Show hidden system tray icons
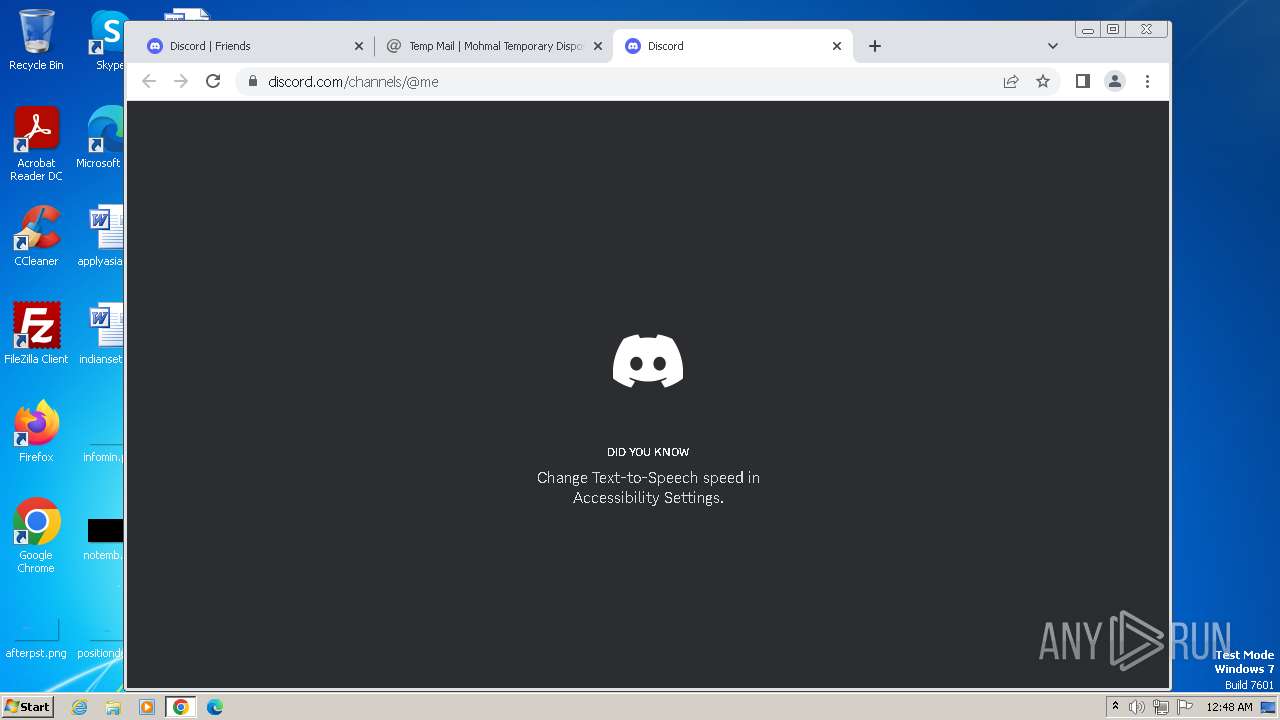The height and width of the screenshot is (720, 1280). (x=1115, y=707)
